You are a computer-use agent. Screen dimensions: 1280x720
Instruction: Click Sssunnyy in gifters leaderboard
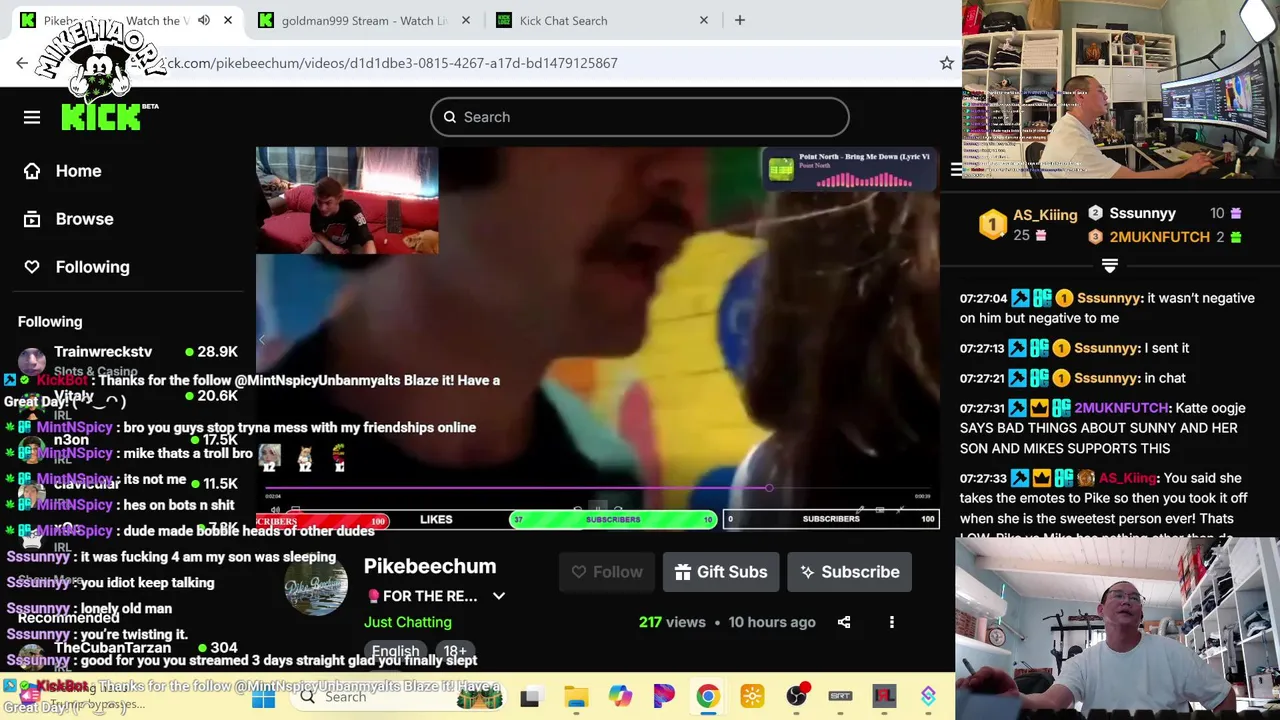tap(1142, 213)
